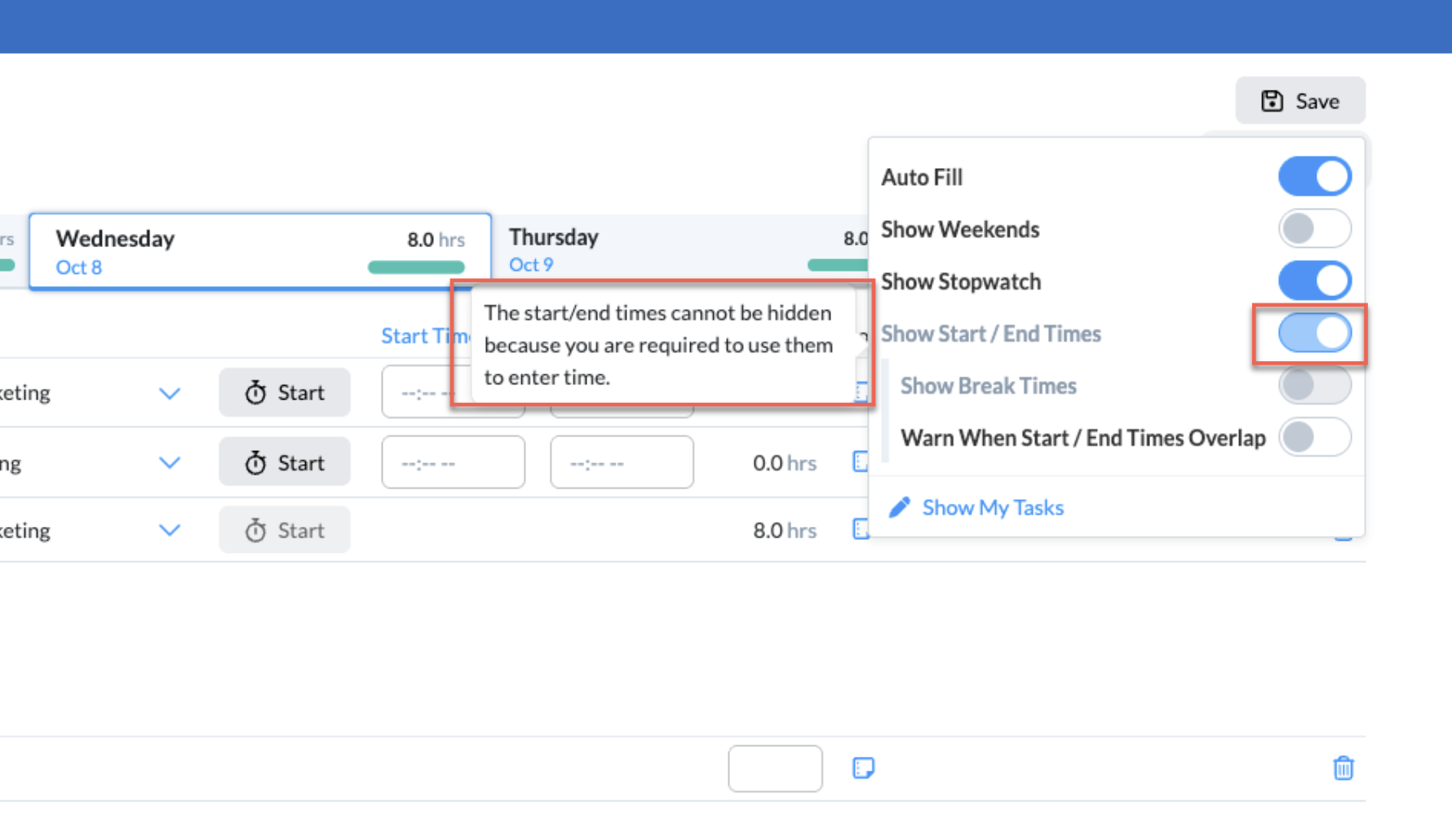The width and height of the screenshot is (1452, 840).
Task: Delete the entry using the trash icon
Action: (x=1344, y=767)
